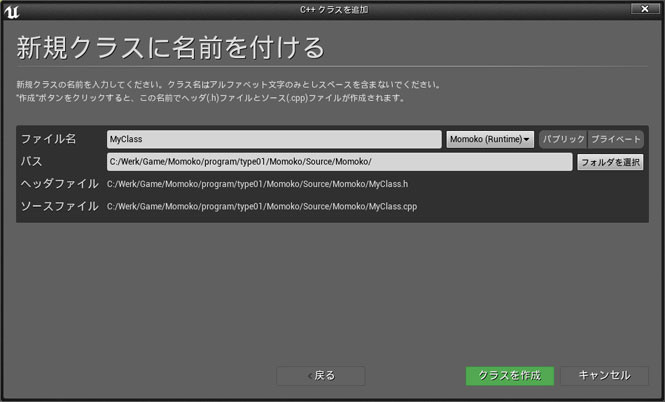Click the source file path ending MyClass.cpp
The height and width of the screenshot is (402, 665).
coord(262,207)
